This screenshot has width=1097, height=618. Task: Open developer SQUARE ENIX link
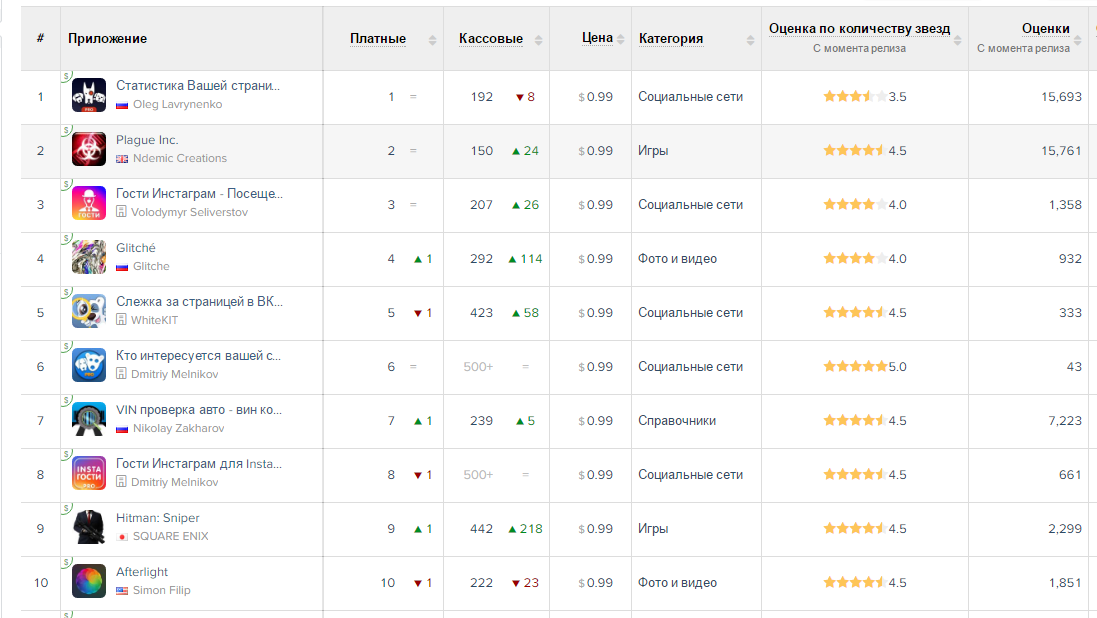click(171, 536)
